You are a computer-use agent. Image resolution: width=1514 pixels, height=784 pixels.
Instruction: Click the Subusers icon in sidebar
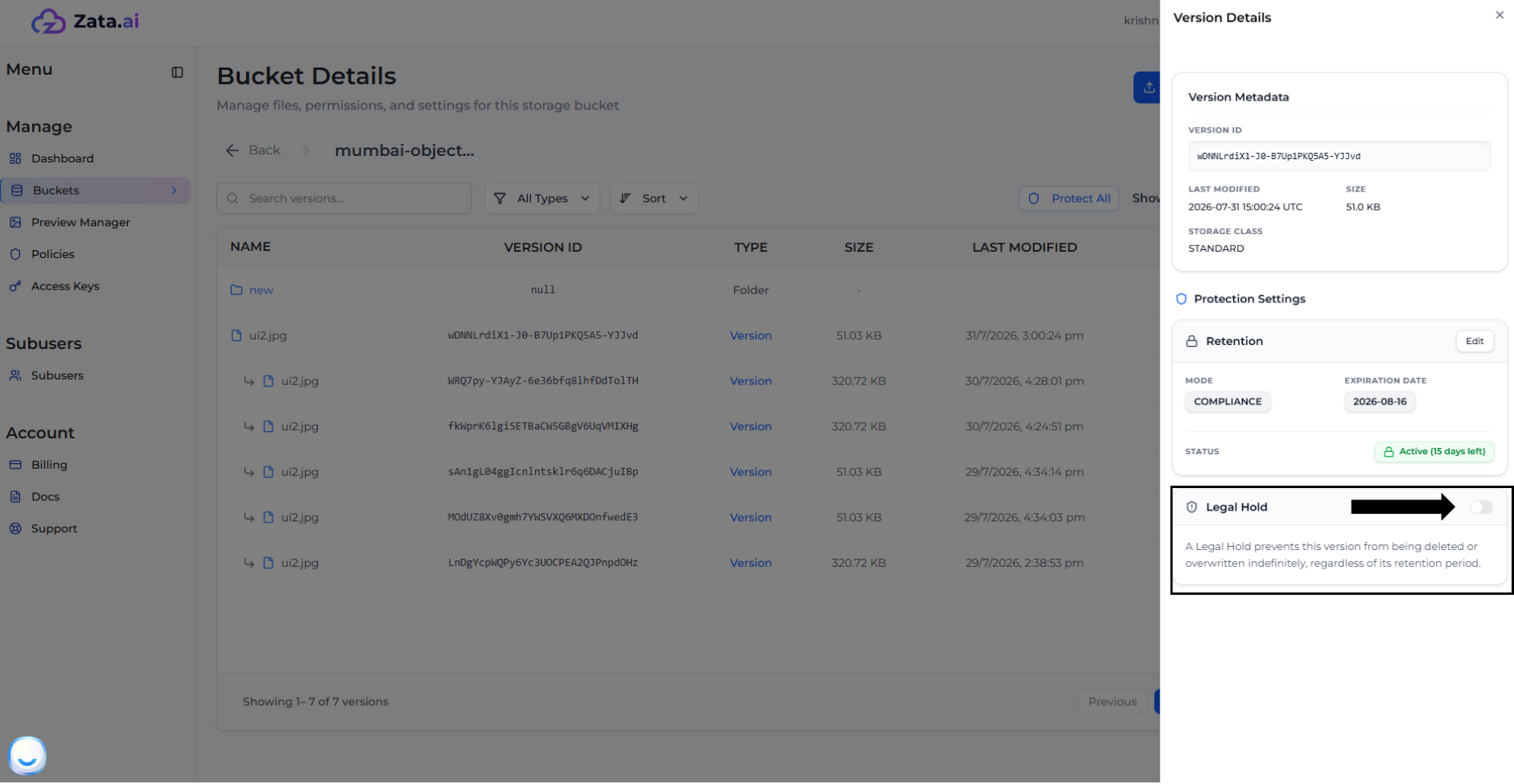(15, 376)
